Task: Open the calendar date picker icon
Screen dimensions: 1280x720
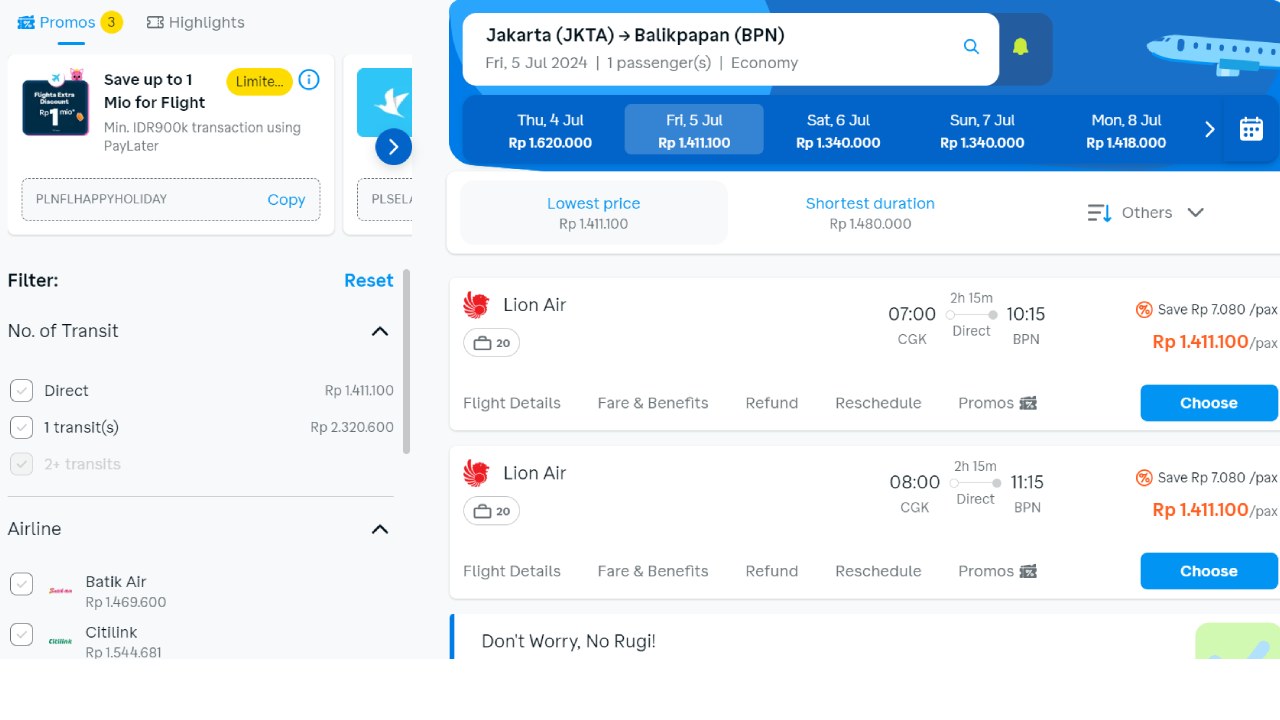Action: point(1251,129)
